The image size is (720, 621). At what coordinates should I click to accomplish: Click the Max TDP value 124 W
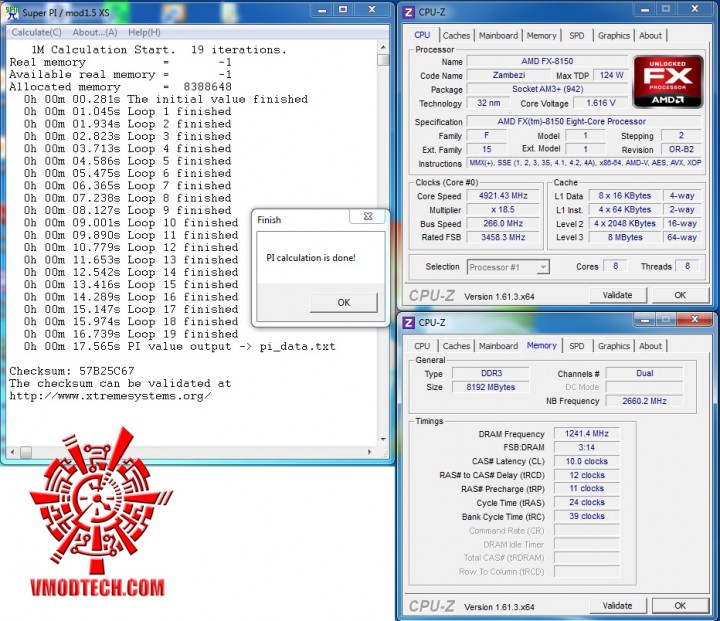click(611, 75)
